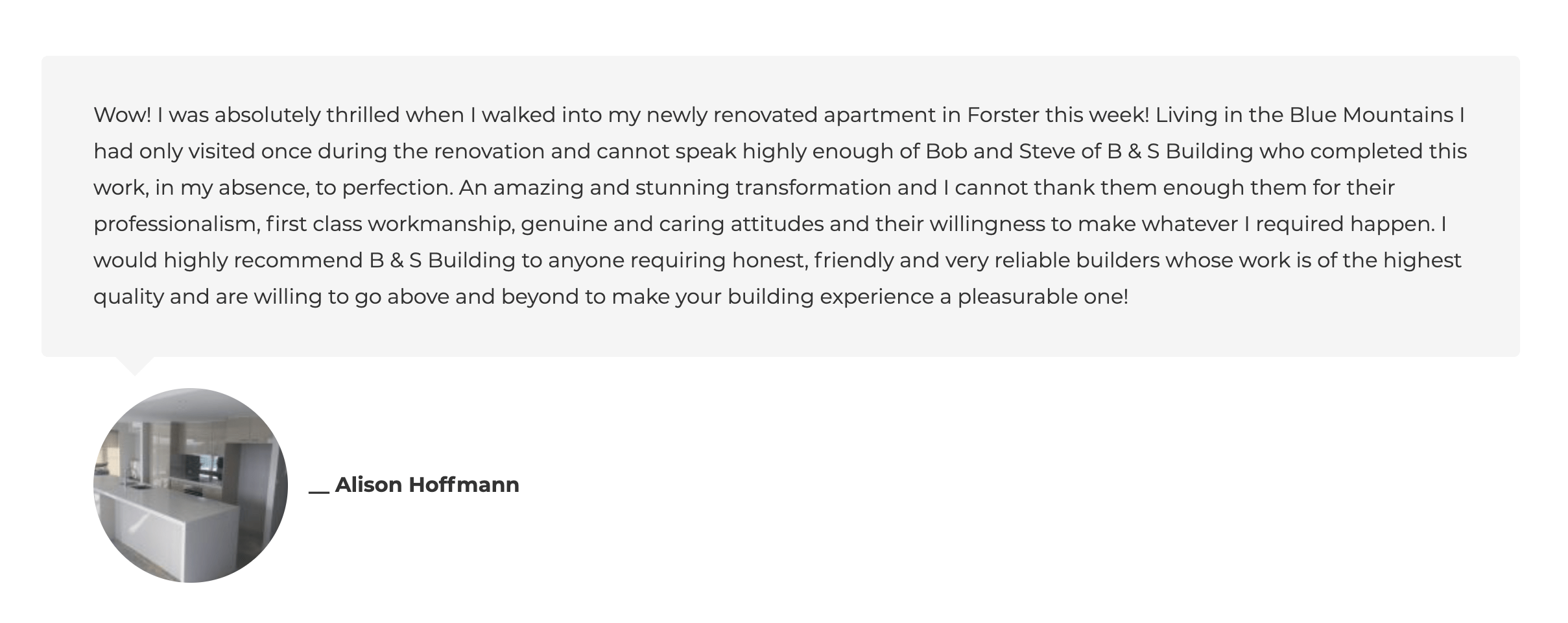Click the dash before Alison Hoffmann

click(319, 492)
